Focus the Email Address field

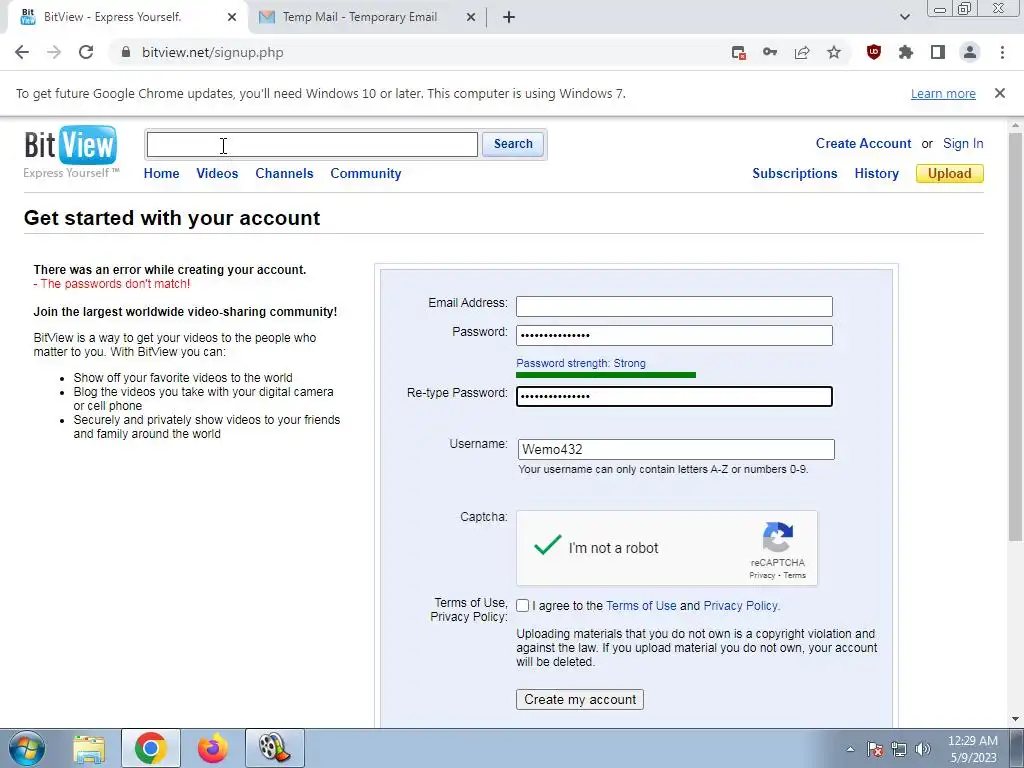[x=674, y=306]
